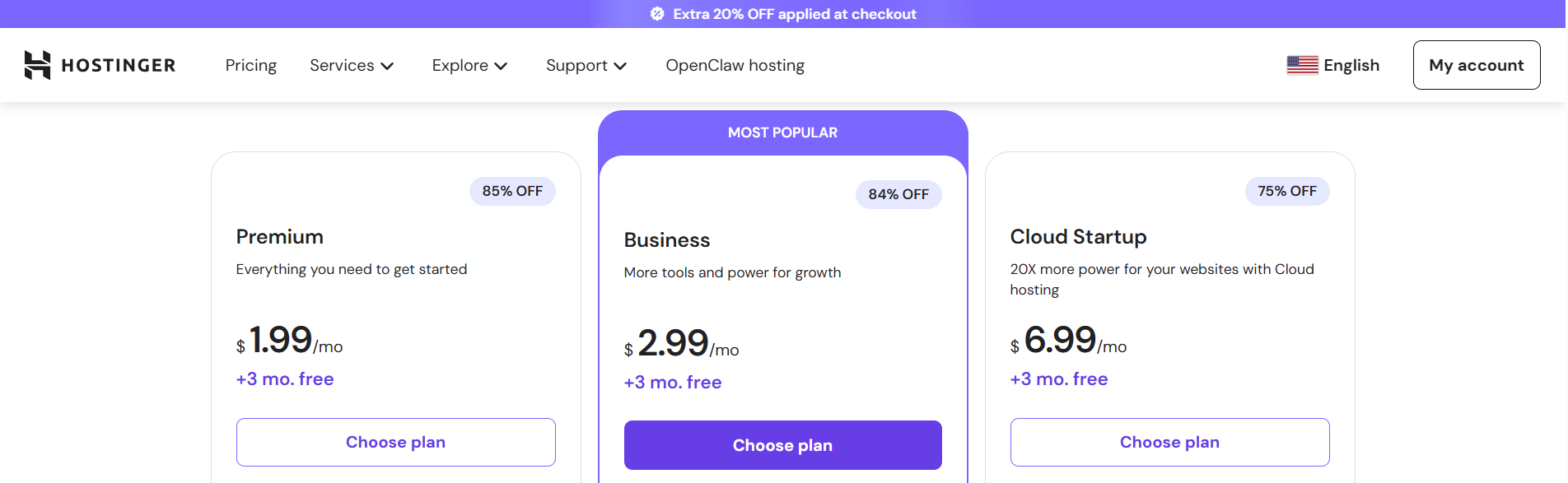This screenshot has height=483, width=1568.
Task: Click the Hostinger logo
Action: (x=99, y=65)
